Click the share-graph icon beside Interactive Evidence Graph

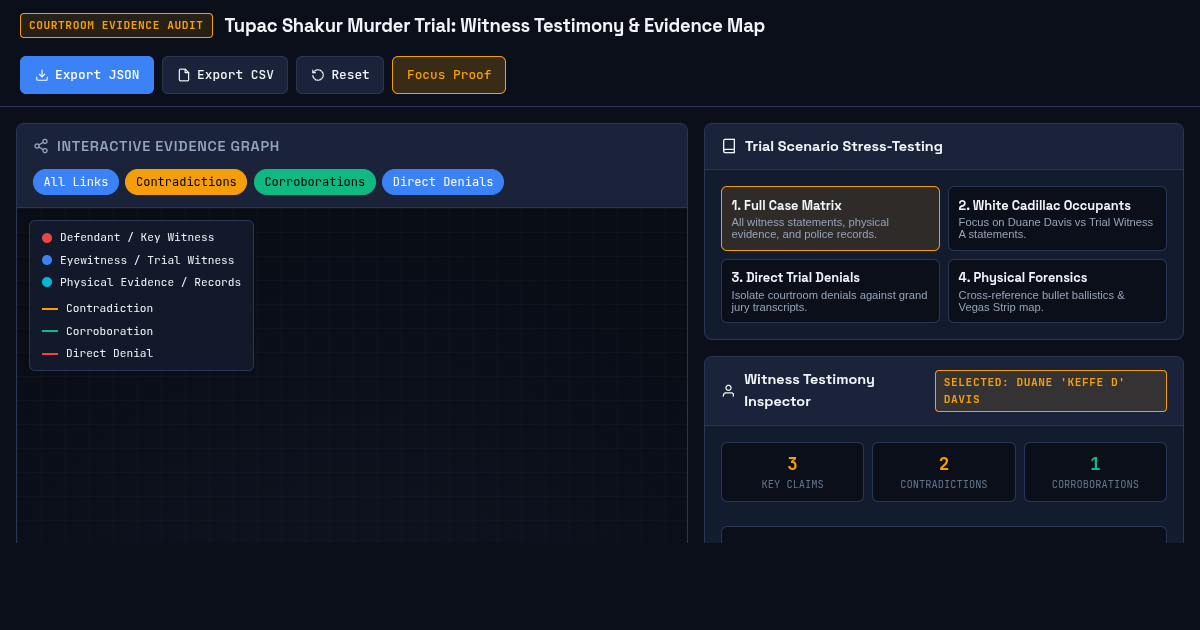[41, 146]
